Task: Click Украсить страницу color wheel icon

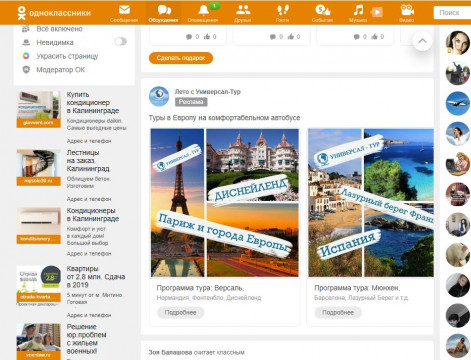Action: pos(26,56)
